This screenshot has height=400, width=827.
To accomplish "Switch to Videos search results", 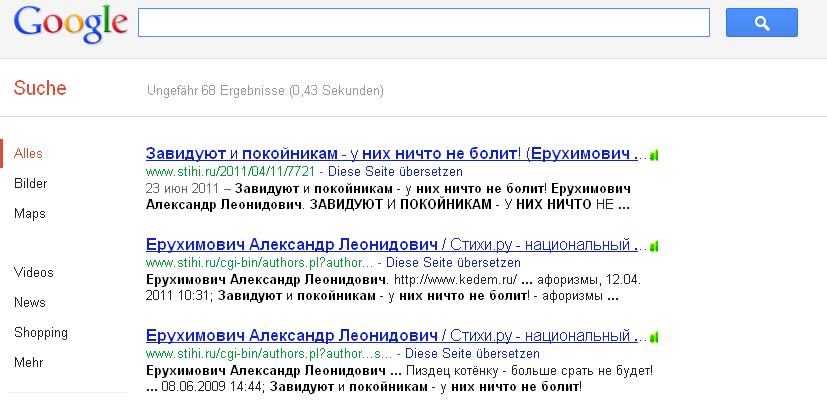I will 34,273.
